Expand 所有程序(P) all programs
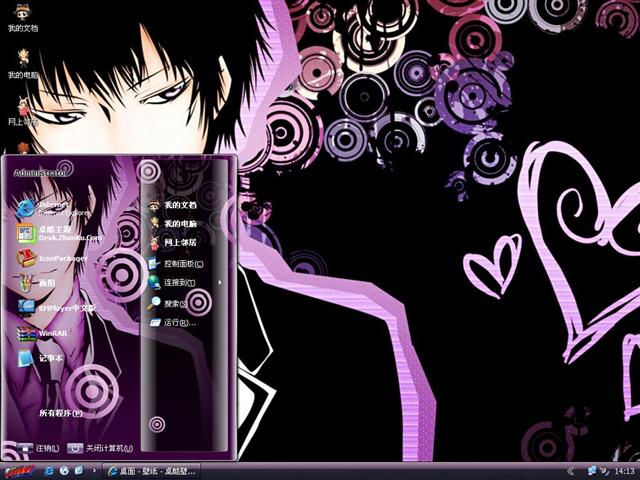This screenshot has width=640, height=480. (61, 413)
